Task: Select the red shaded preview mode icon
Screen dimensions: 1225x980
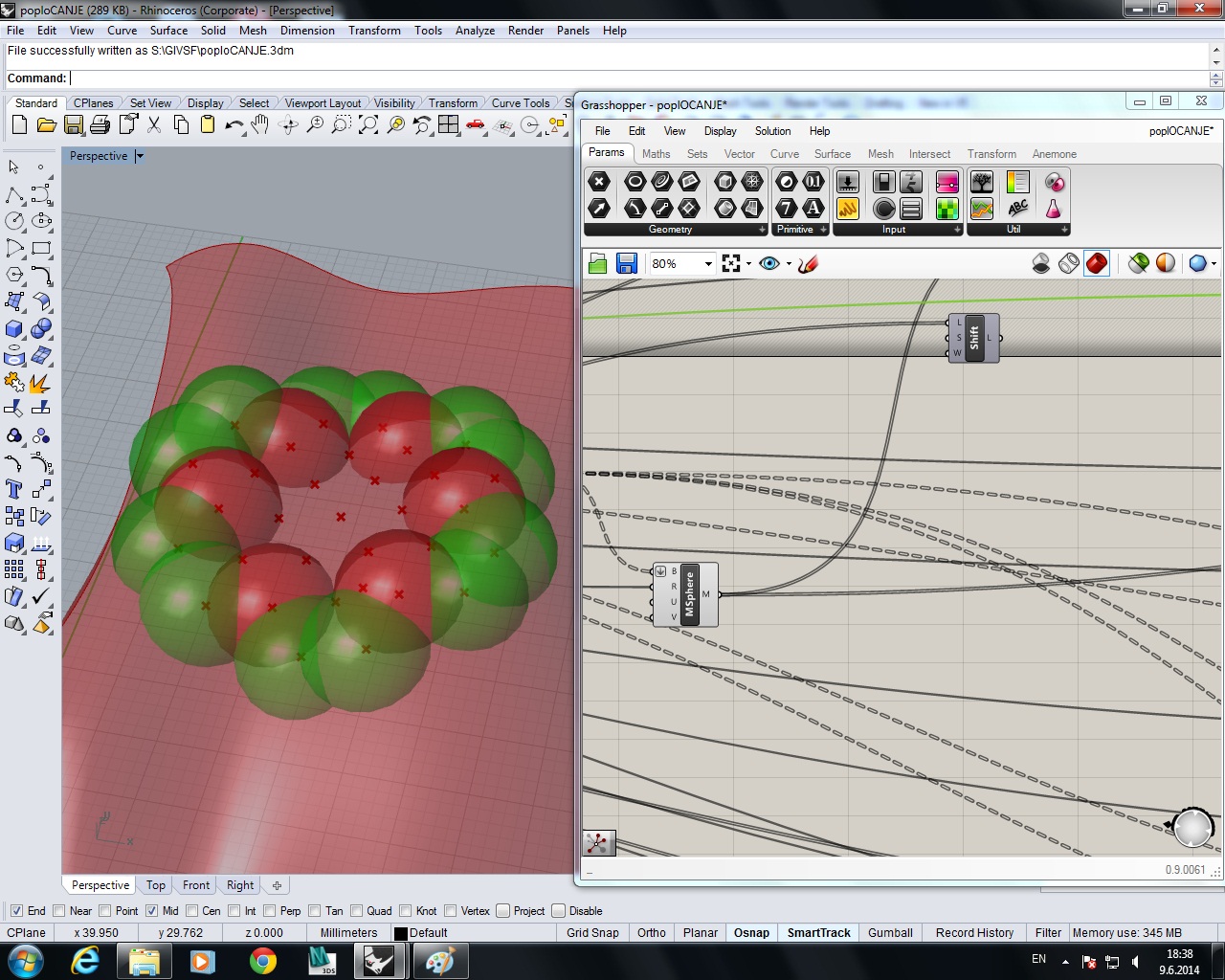Action: point(1097,263)
